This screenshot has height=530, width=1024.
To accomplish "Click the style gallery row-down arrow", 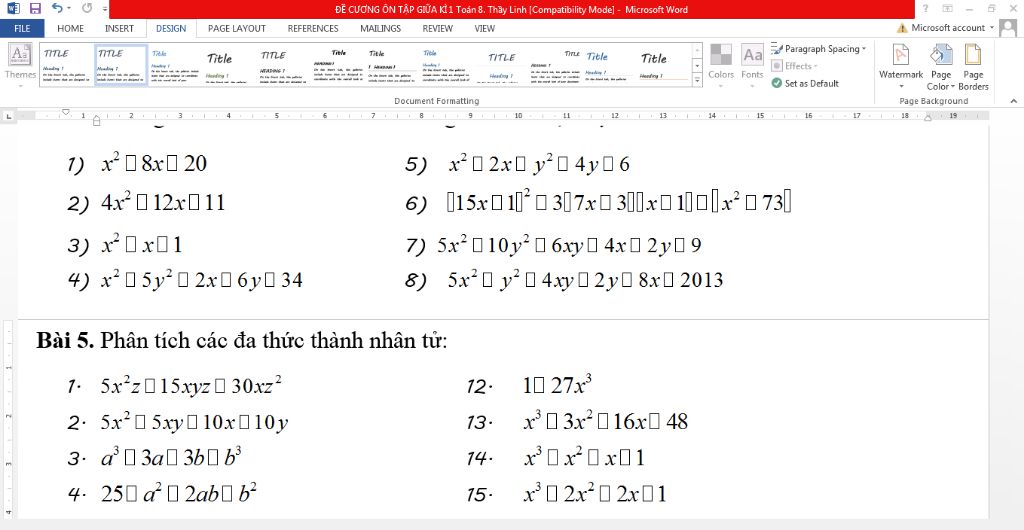I will point(697,65).
